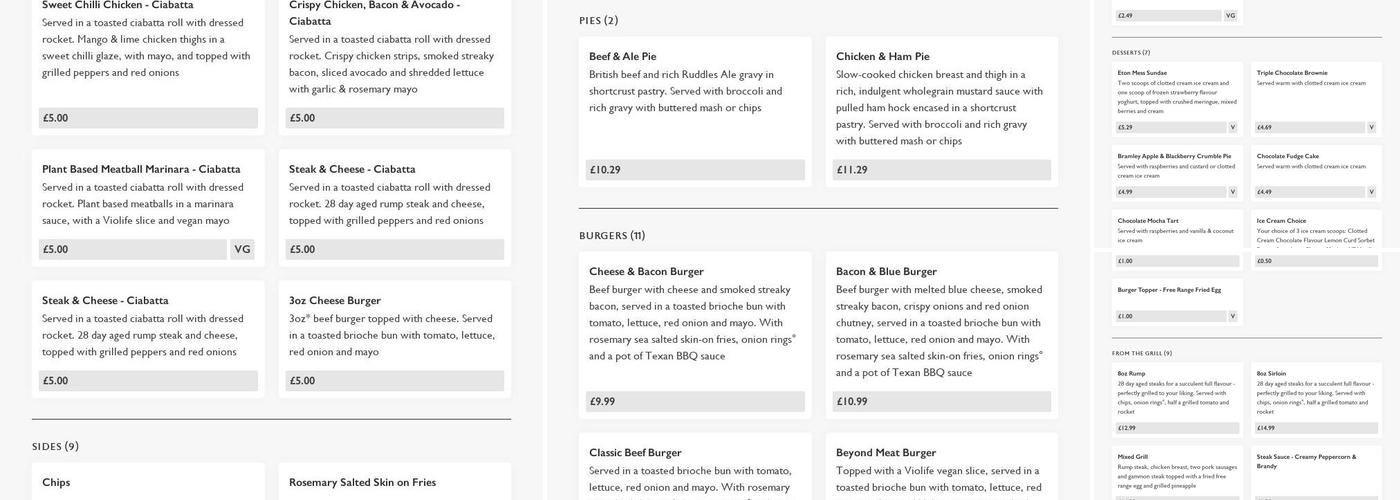
Task: Click the V badge on Chocolate Fudge Cake
Action: (1372, 192)
